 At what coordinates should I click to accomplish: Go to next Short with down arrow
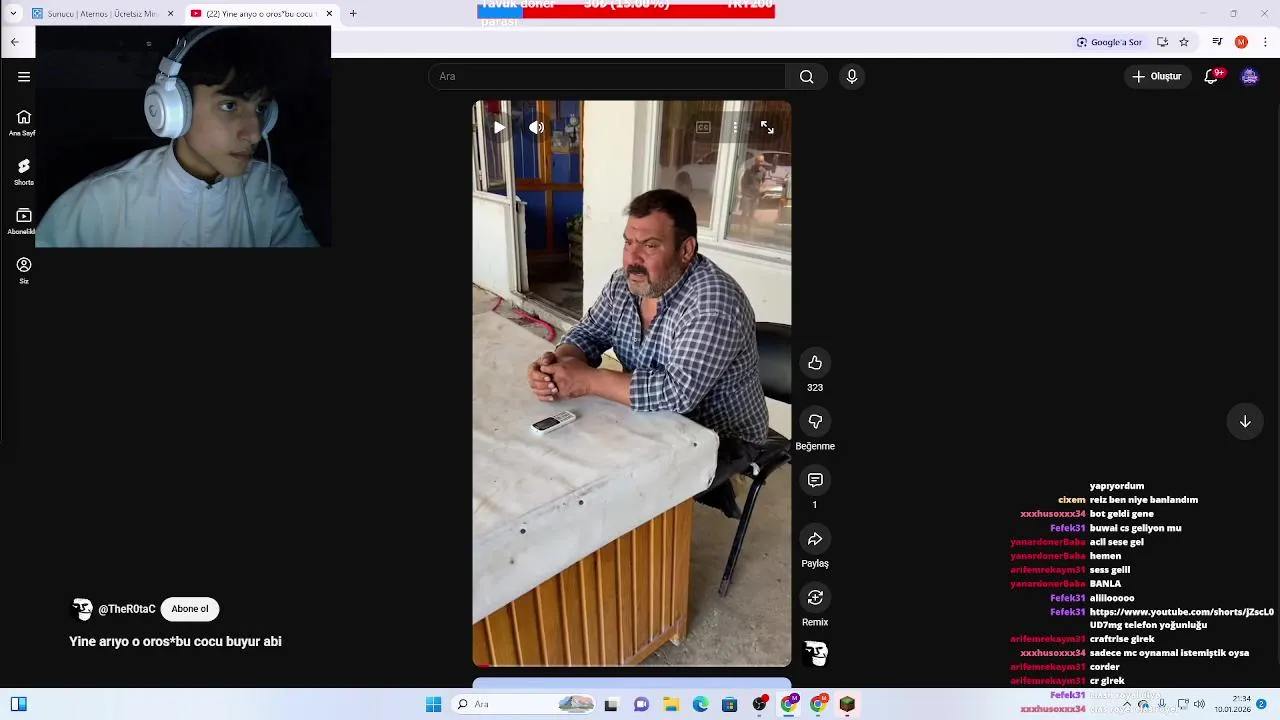[x=1245, y=422]
